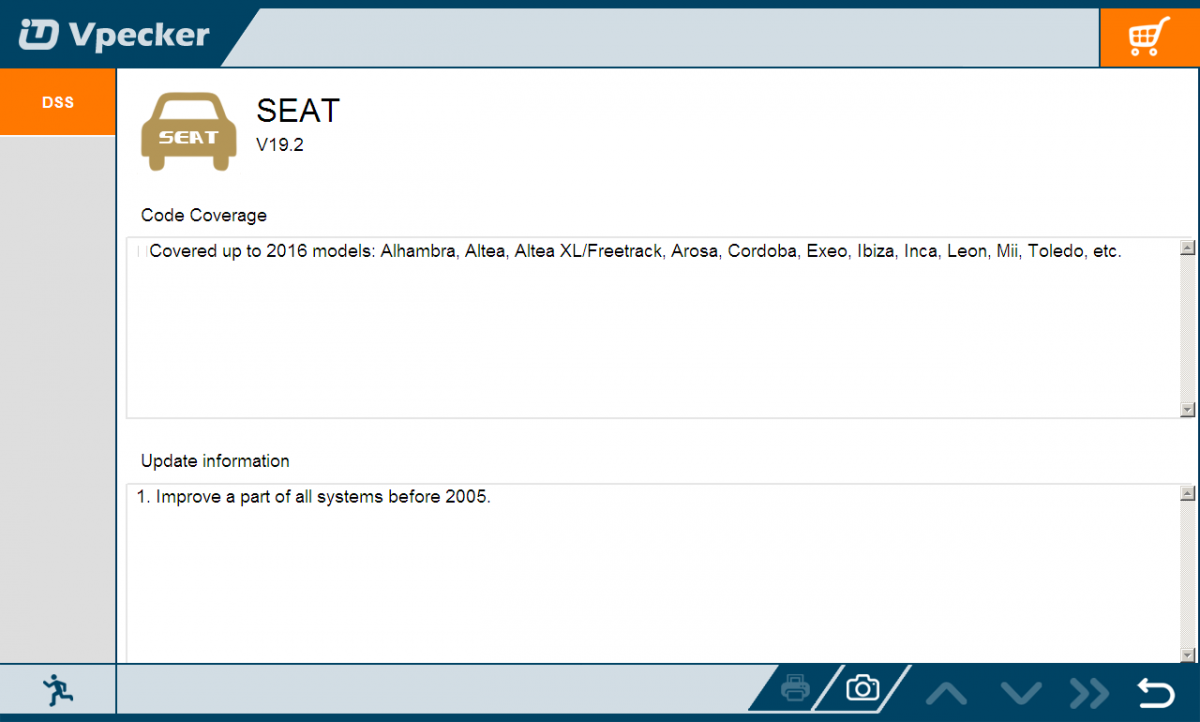Image resolution: width=1200 pixels, height=722 pixels.
Task: Go back with the return arrow
Action: [1156, 692]
